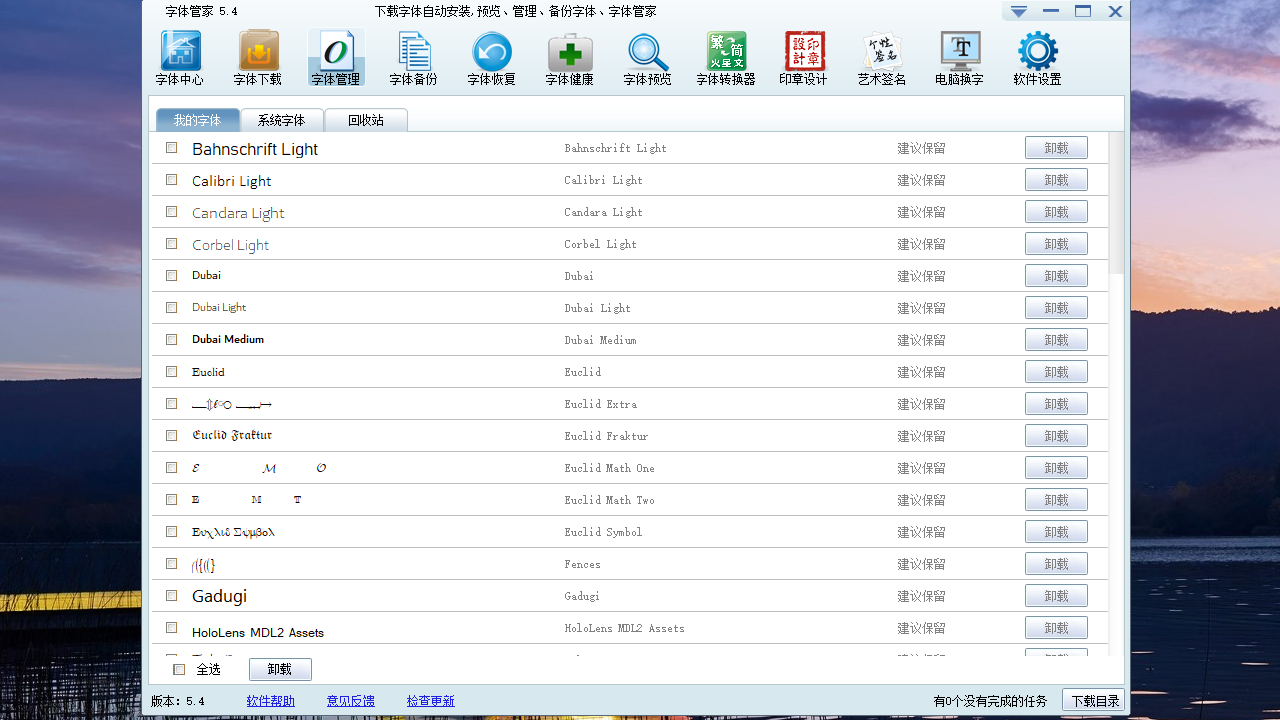Enable the 全选 select-all checkbox

click(x=179, y=670)
